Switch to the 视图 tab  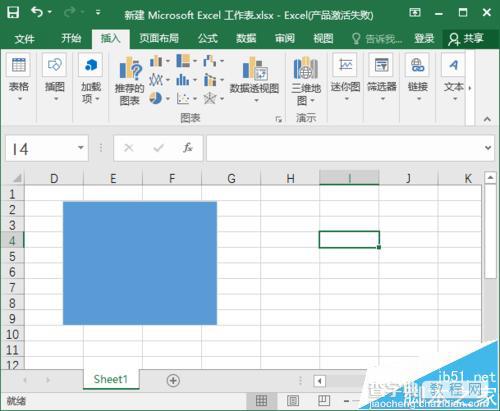pyautogui.click(x=323, y=38)
